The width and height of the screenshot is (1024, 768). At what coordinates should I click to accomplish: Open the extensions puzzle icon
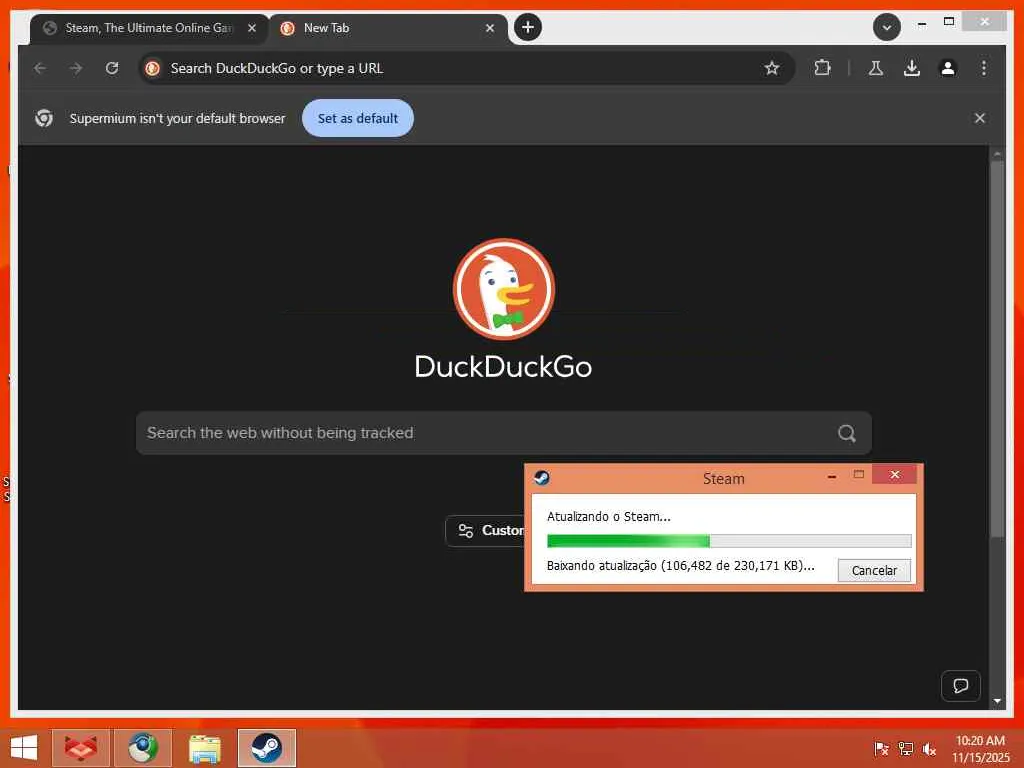coord(822,68)
